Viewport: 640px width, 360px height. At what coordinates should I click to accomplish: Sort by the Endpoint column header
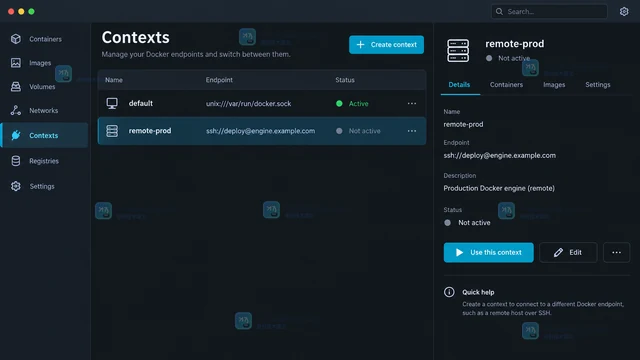pyautogui.click(x=219, y=80)
